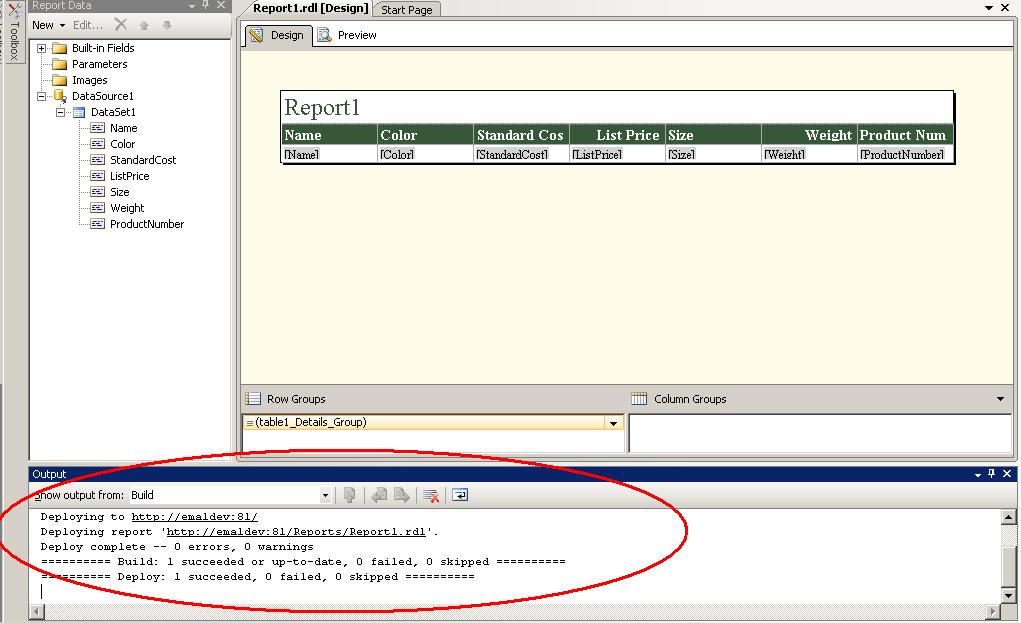Select the Size header cell in table

(713, 135)
